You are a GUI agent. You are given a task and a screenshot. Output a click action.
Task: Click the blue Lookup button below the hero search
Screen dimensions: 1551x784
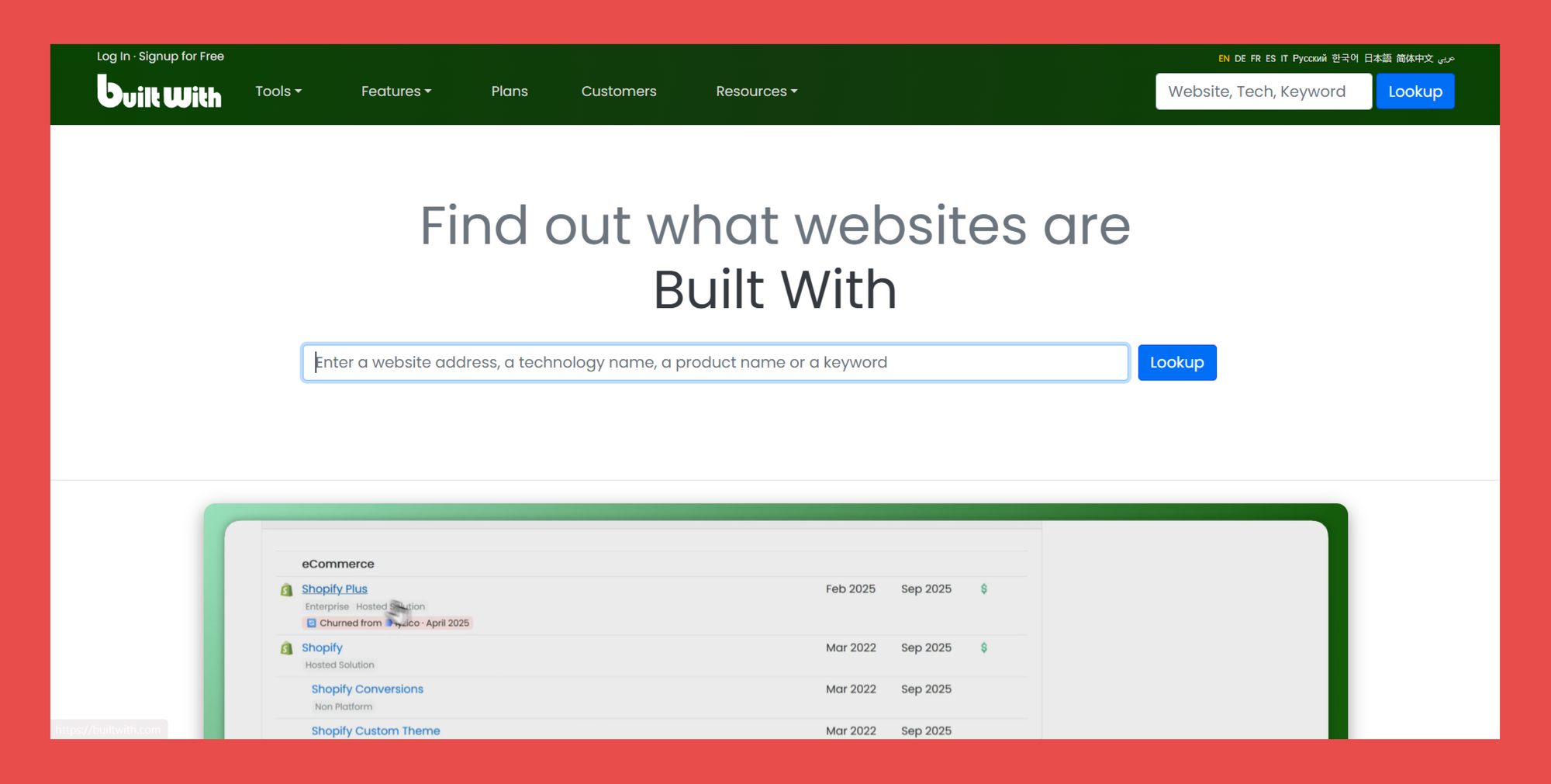click(1176, 362)
